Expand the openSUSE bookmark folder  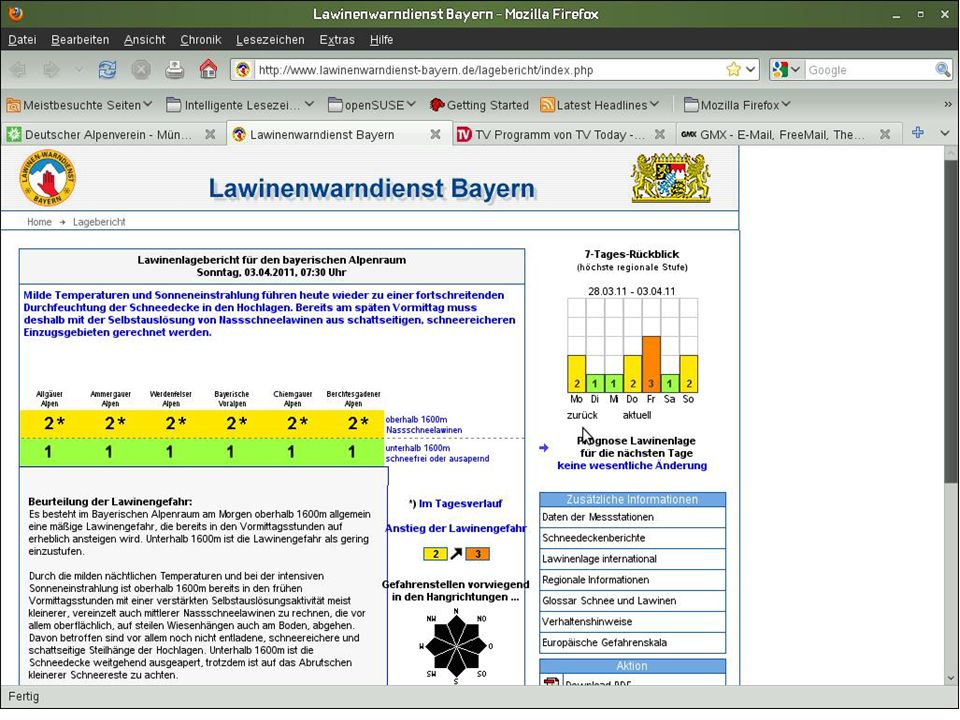pyautogui.click(x=372, y=105)
